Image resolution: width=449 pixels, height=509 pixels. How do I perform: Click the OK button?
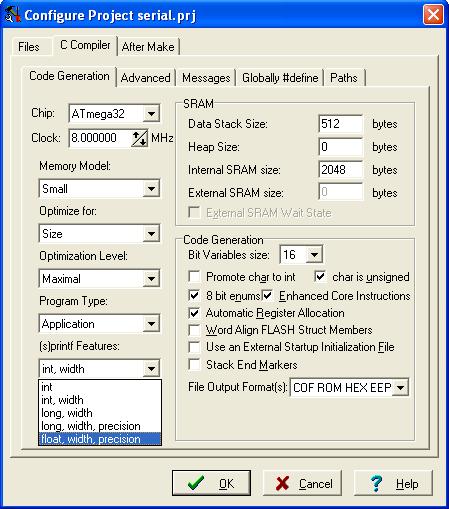[211, 483]
